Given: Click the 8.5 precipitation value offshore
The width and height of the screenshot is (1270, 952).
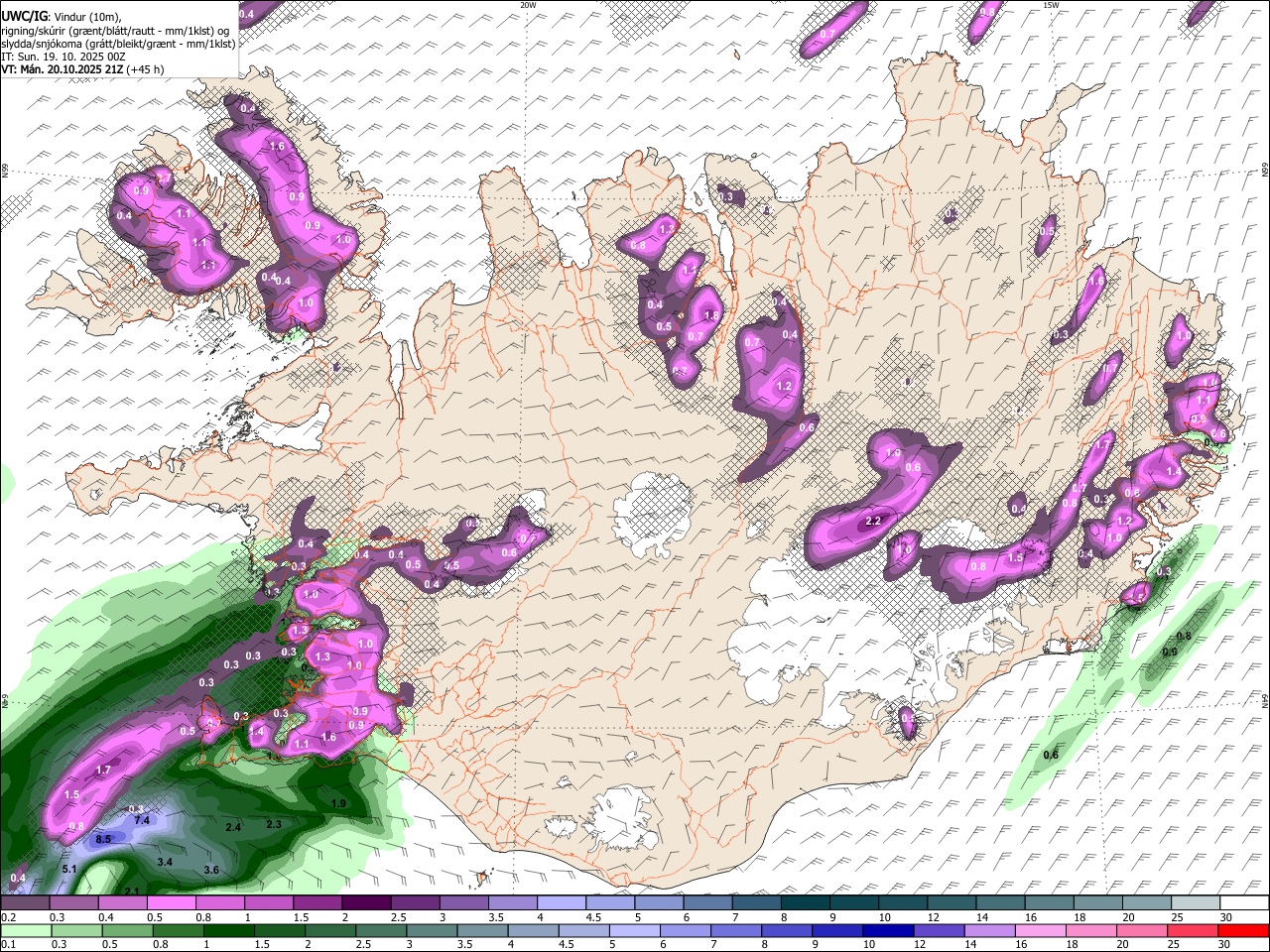Looking at the screenshot, I should (103, 839).
